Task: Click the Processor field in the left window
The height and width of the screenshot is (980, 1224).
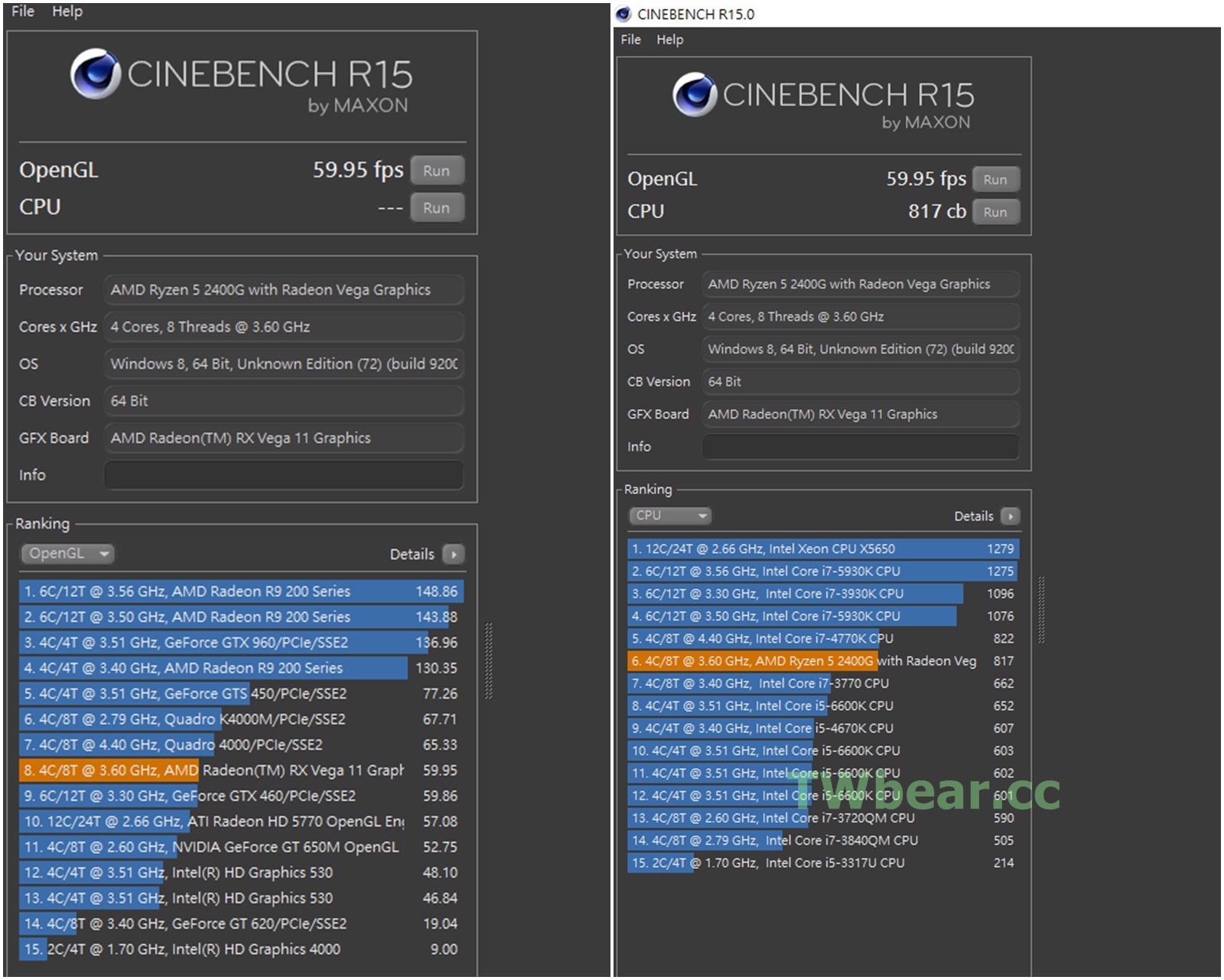Action: [x=284, y=290]
